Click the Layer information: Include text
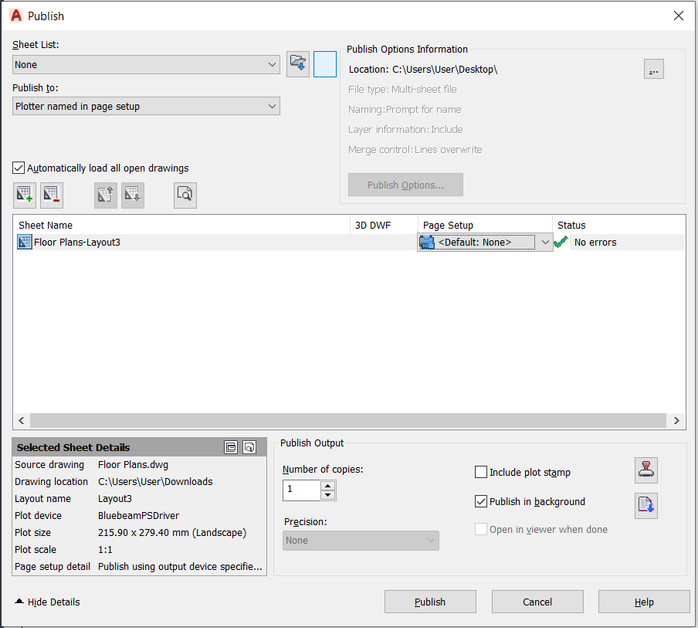 (x=406, y=130)
